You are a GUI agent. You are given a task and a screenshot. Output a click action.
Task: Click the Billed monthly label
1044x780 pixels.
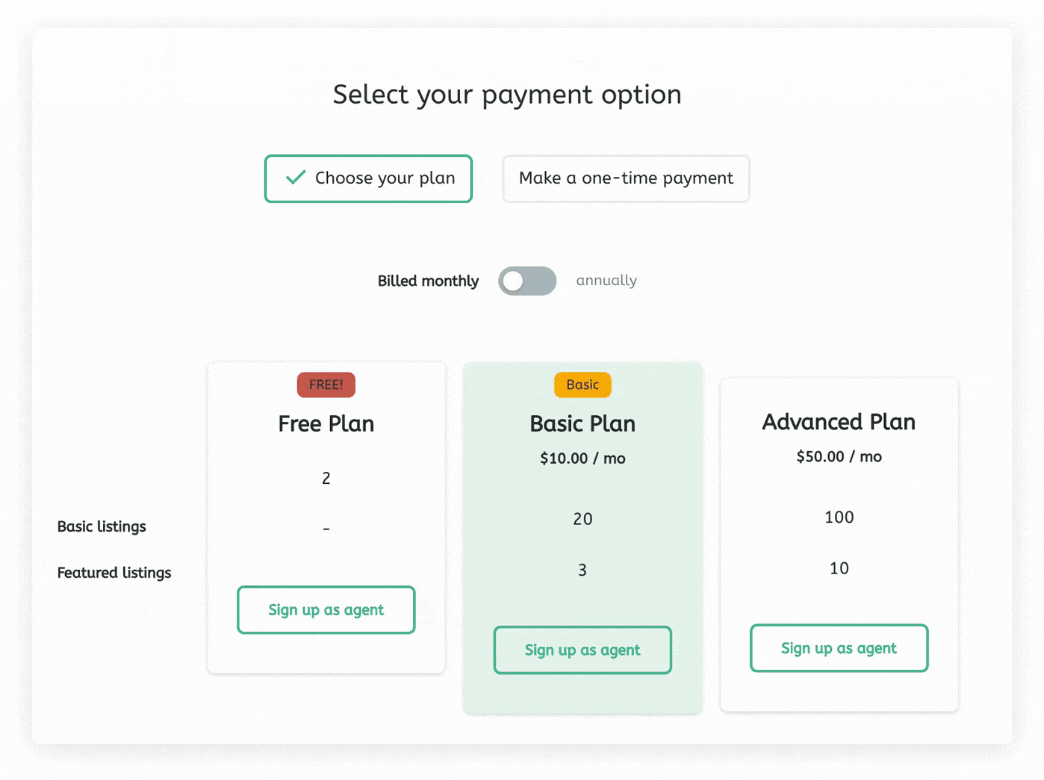[428, 281]
